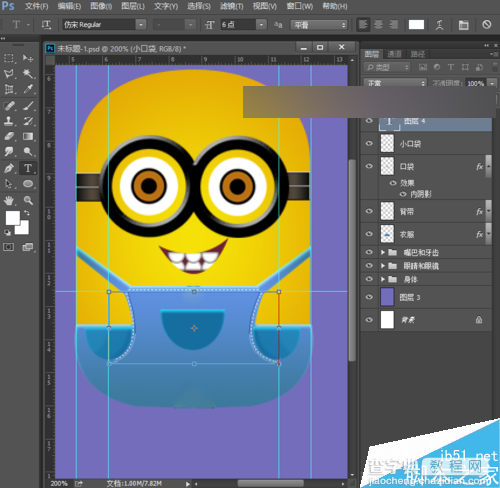Hide the 背带 layer
The image size is (500, 488).
[369, 211]
